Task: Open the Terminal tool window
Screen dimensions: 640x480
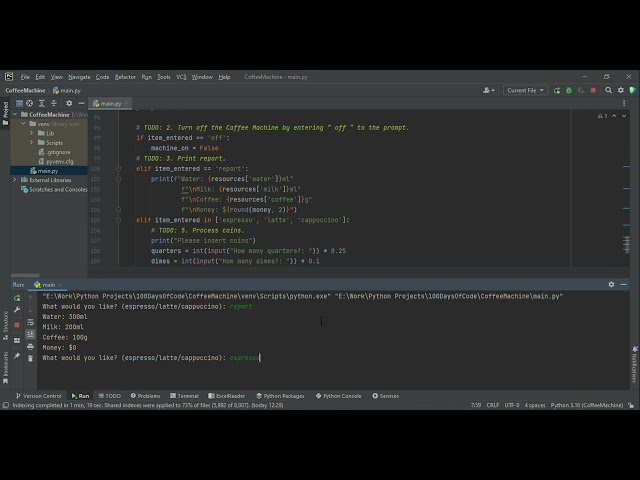Action: (x=184, y=396)
